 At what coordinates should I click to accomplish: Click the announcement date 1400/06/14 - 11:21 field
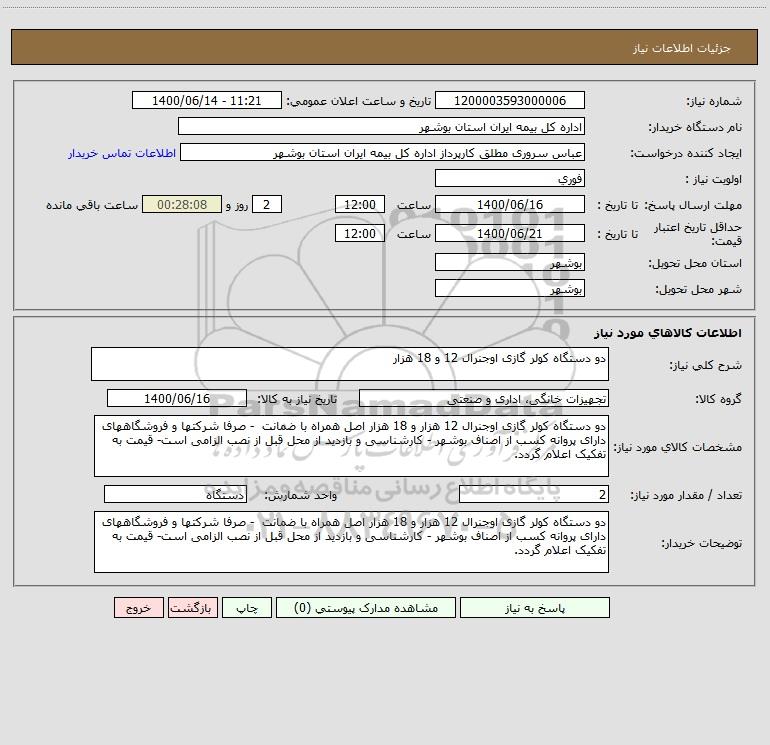pos(207,100)
